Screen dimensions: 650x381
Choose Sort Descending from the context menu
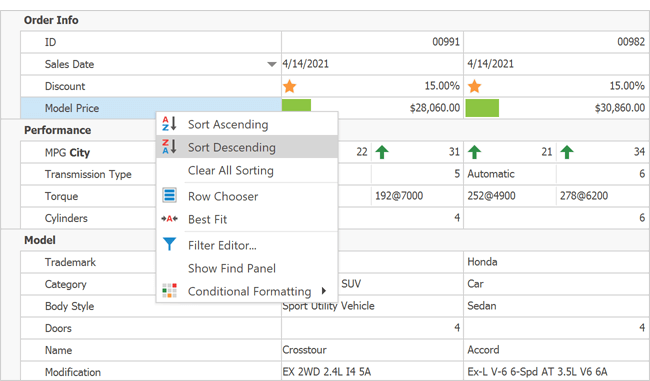(247, 147)
